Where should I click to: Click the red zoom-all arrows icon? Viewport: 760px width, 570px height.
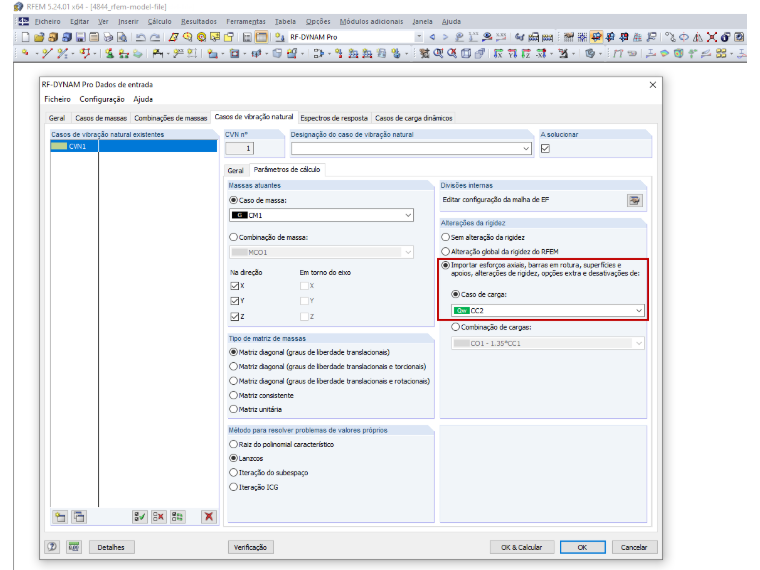pyautogui.click(x=712, y=37)
